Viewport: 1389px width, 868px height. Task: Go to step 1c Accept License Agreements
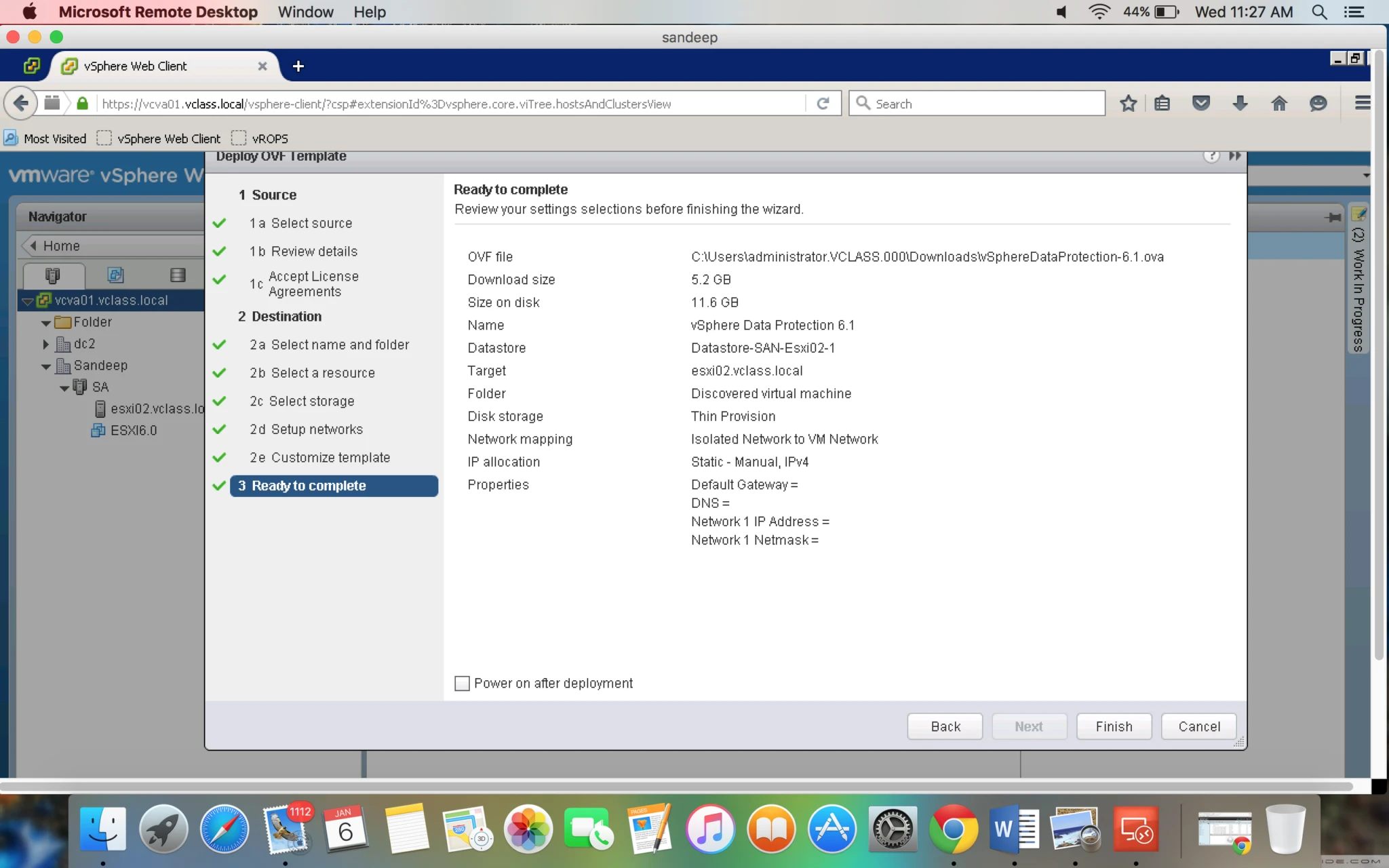tap(304, 283)
